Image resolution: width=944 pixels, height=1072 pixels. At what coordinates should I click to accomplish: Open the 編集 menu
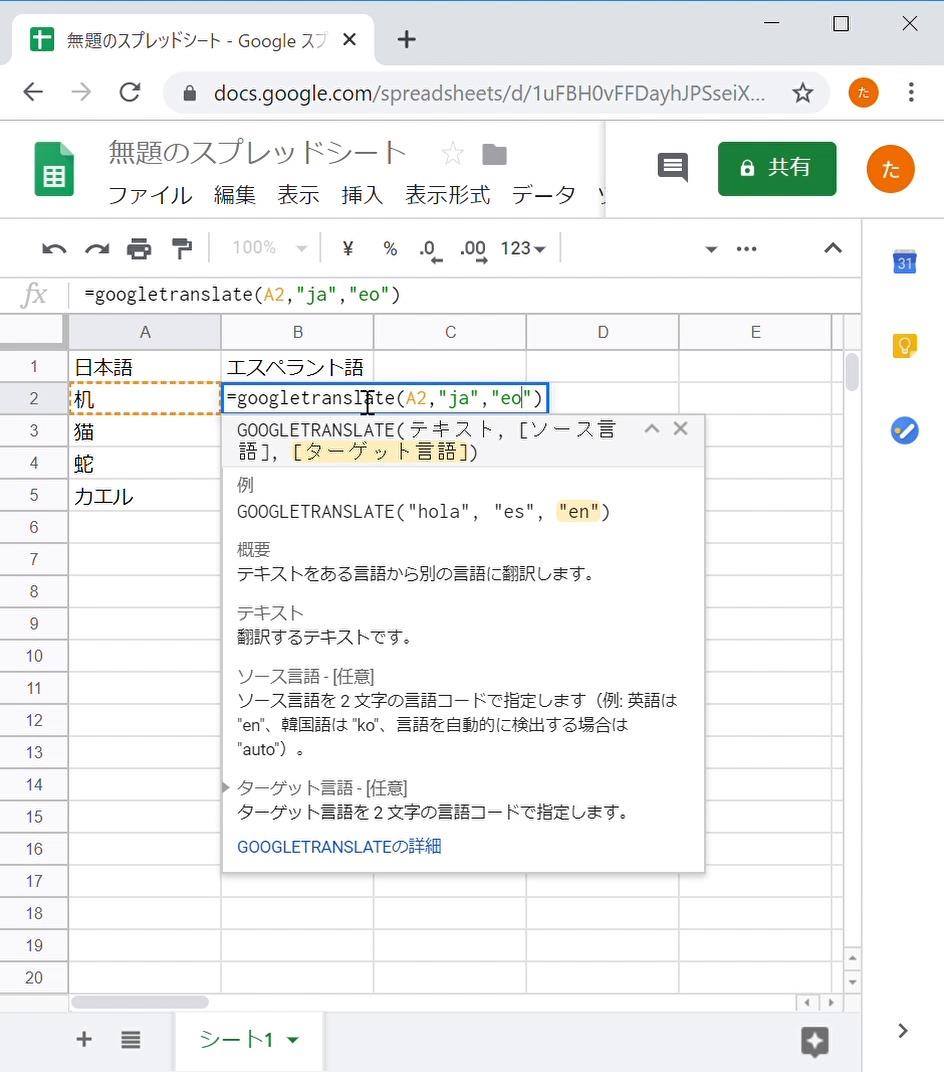point(234,196)
